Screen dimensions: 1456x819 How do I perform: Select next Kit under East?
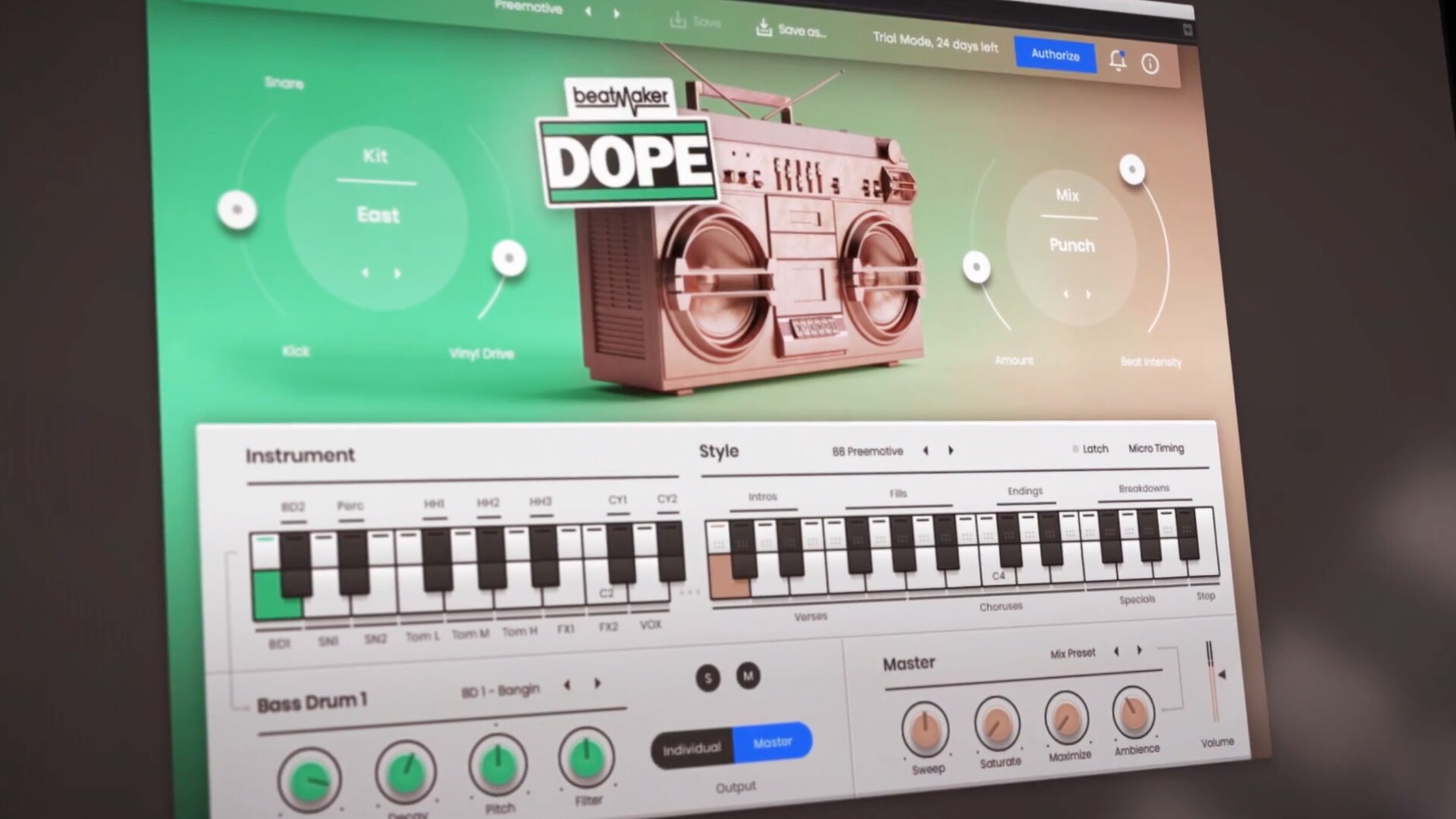coord(397,273)
